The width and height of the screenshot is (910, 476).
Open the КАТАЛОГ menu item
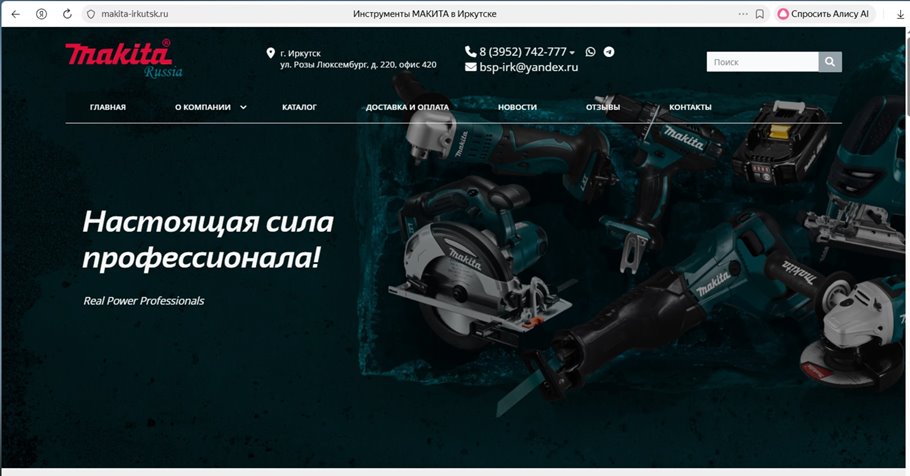coord(299,107)
